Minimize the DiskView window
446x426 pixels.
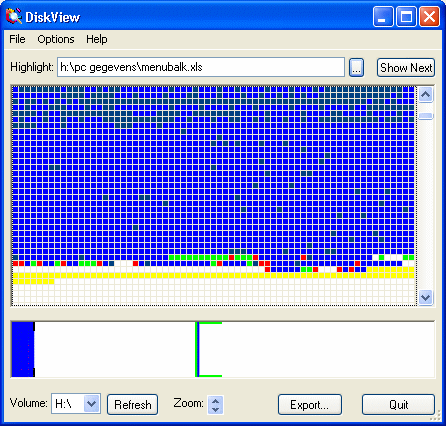pos(383,17)
